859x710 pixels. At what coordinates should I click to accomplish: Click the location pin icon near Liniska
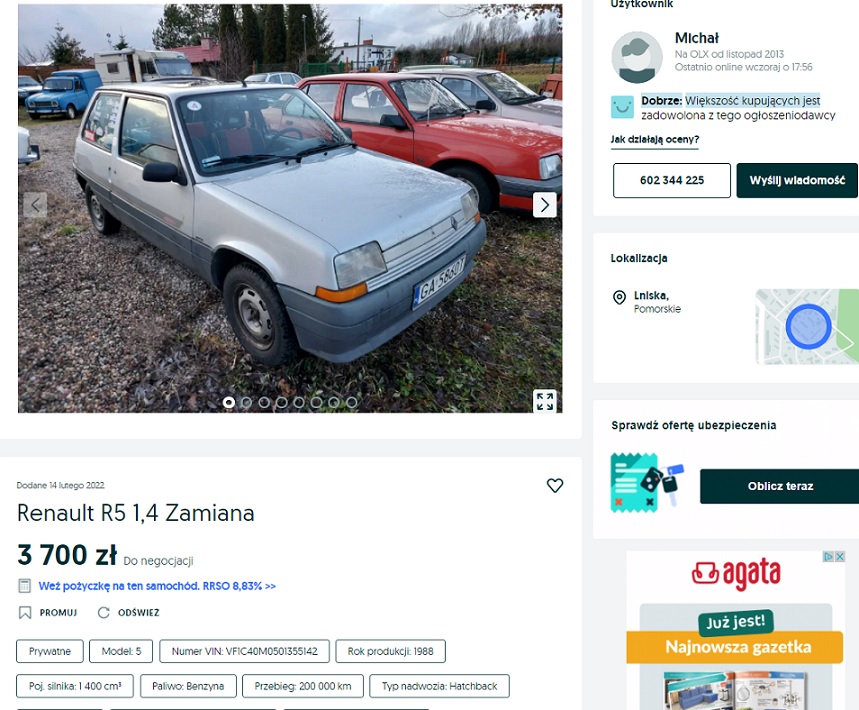pos(619,297)
